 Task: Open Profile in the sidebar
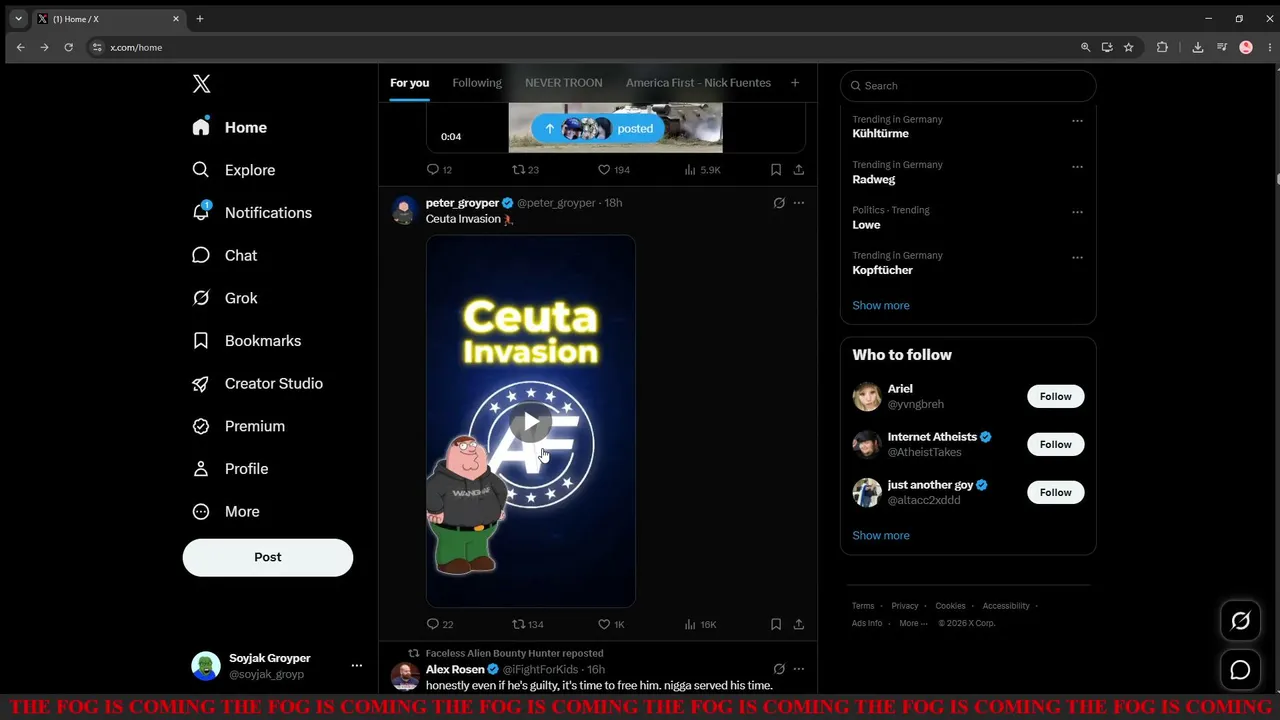click(x=231, y=468)
